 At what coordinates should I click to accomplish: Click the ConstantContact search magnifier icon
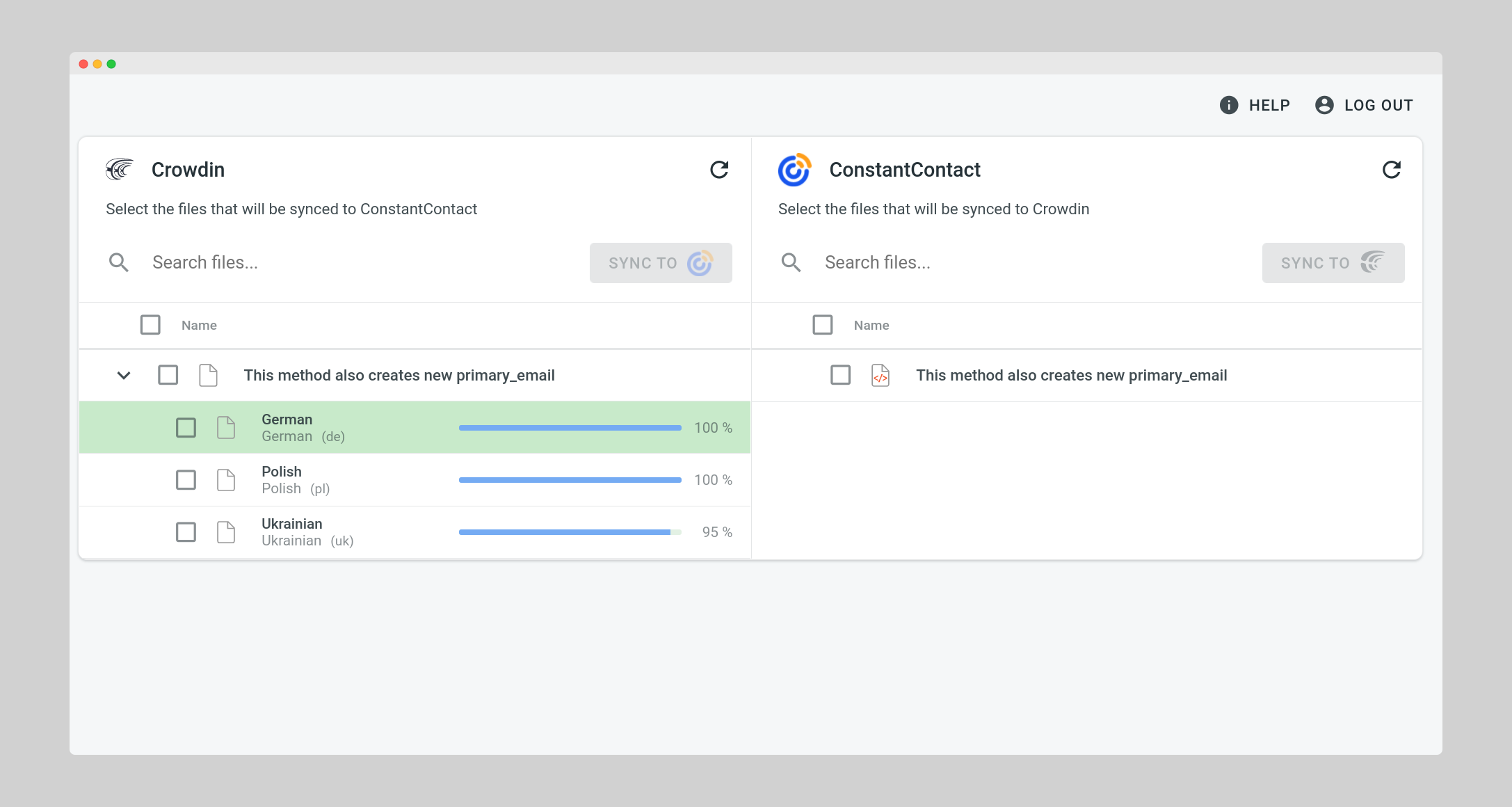791,262
